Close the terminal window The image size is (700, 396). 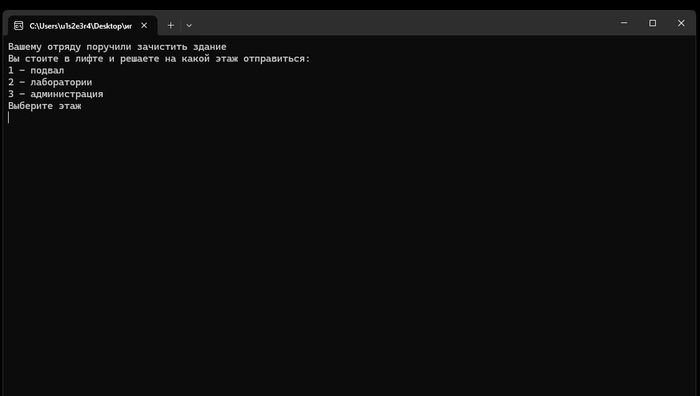(x=681, y=23)
